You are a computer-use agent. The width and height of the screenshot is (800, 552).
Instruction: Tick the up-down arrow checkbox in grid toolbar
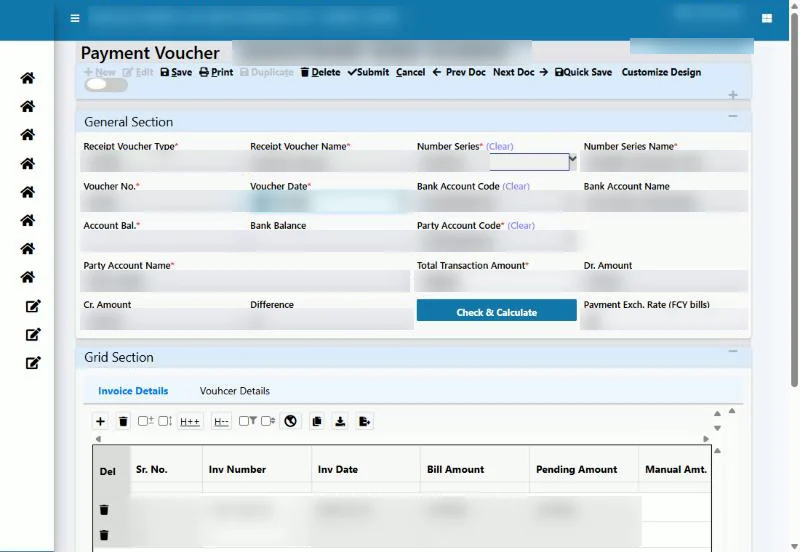coord(165,421)
